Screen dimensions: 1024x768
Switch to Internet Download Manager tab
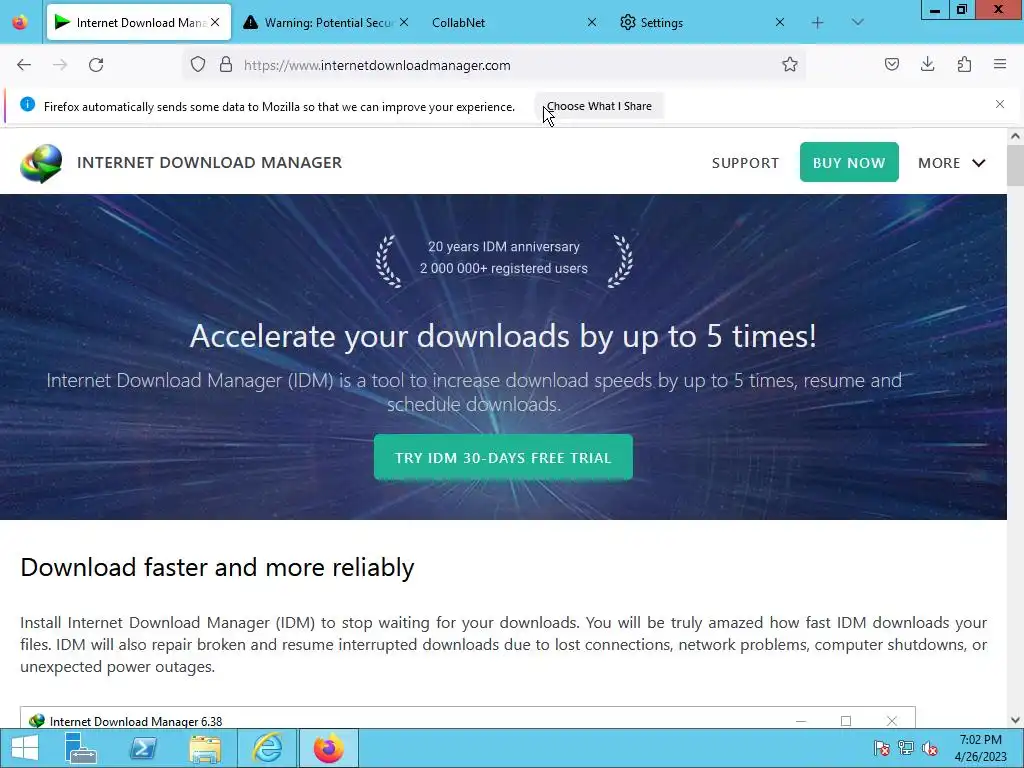138,23
